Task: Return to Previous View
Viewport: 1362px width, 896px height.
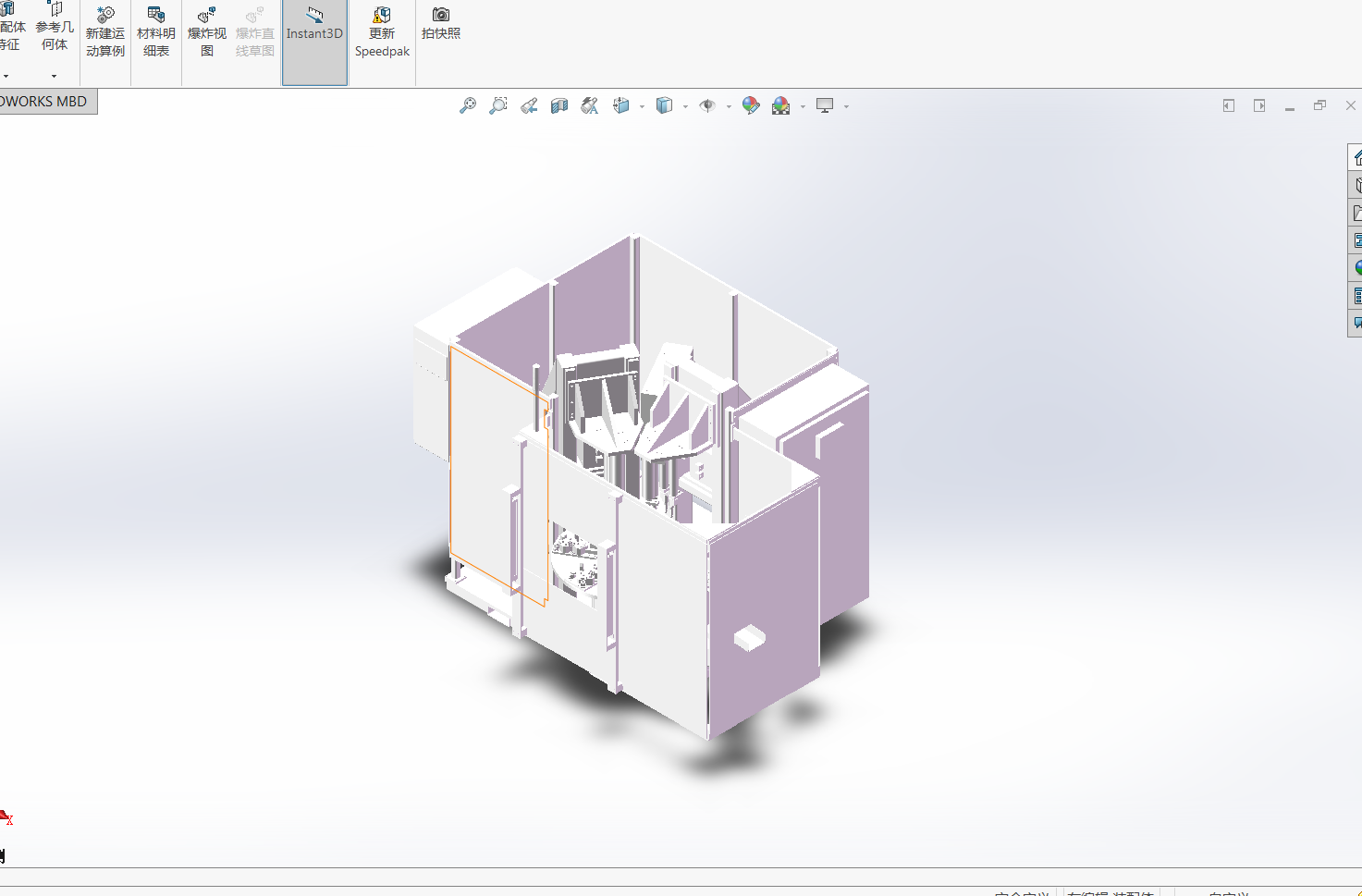Action: click(x=529, y=105)
